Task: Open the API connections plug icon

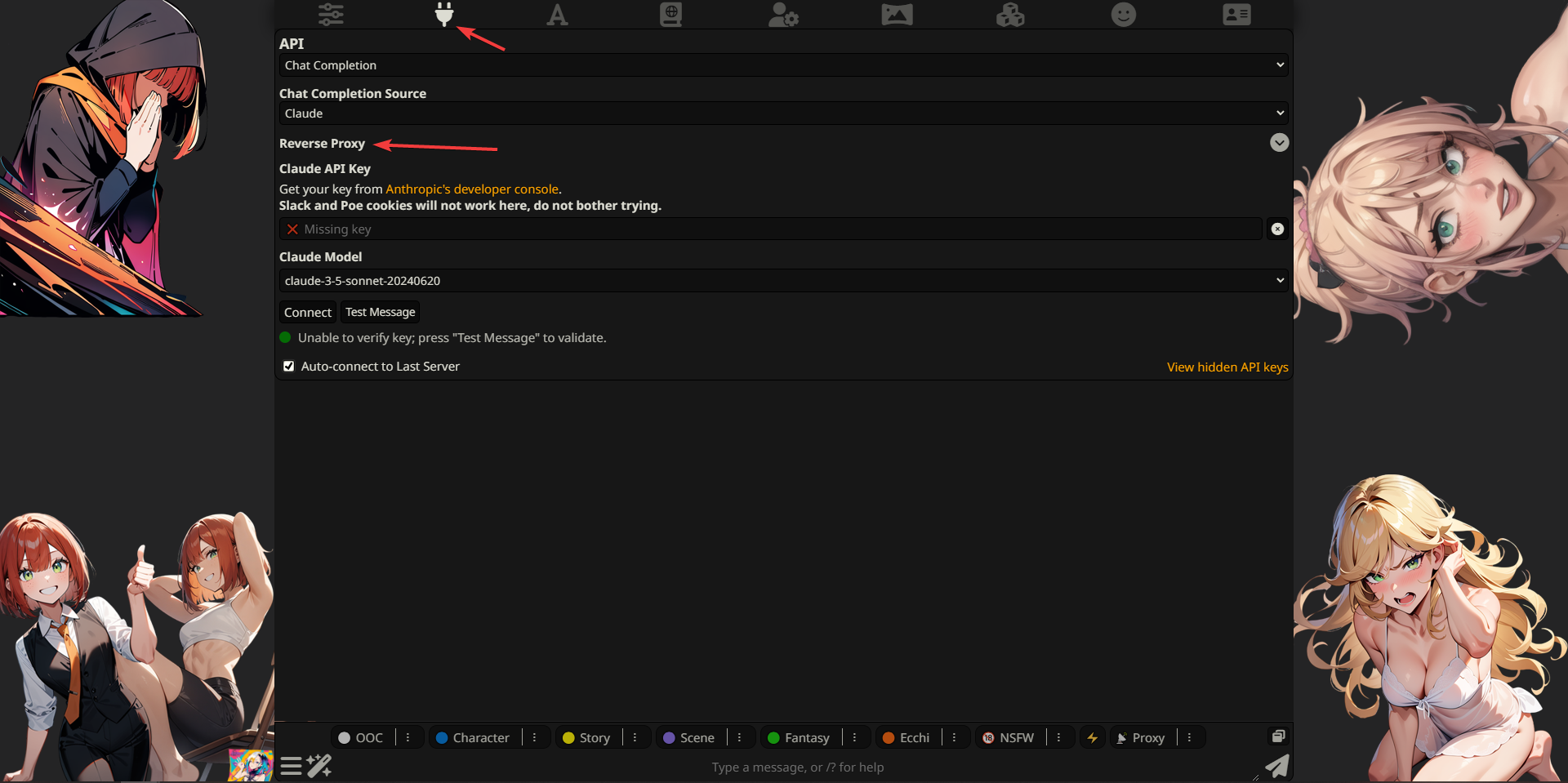Action: tap(444, 14)
